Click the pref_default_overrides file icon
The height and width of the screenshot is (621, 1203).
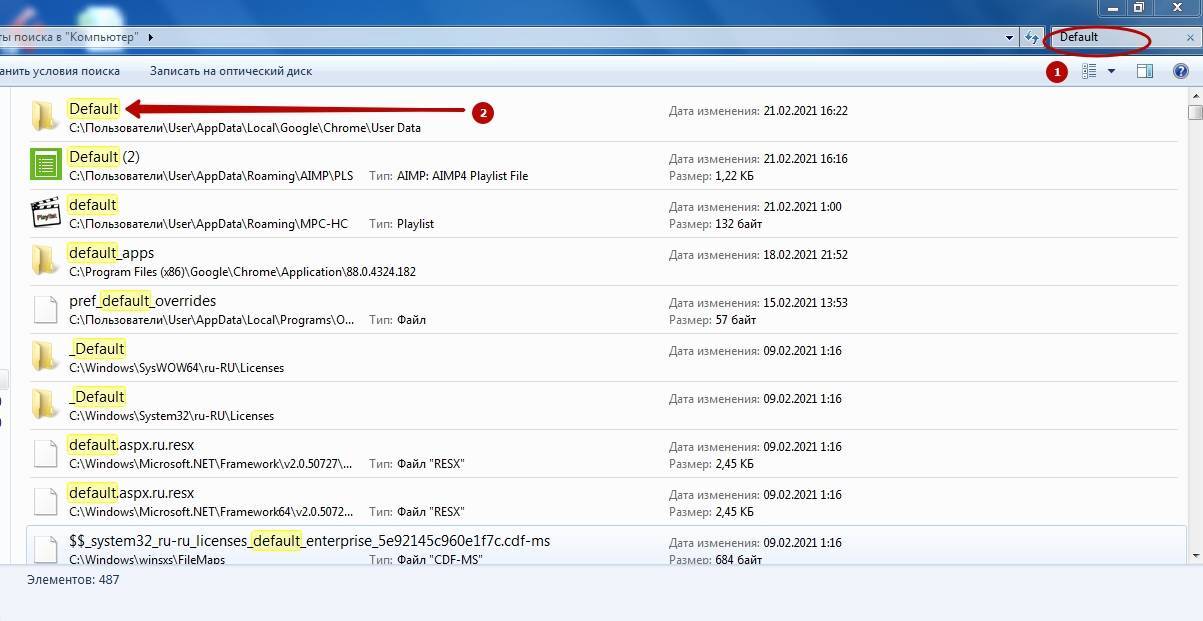(x=46, y=309)
